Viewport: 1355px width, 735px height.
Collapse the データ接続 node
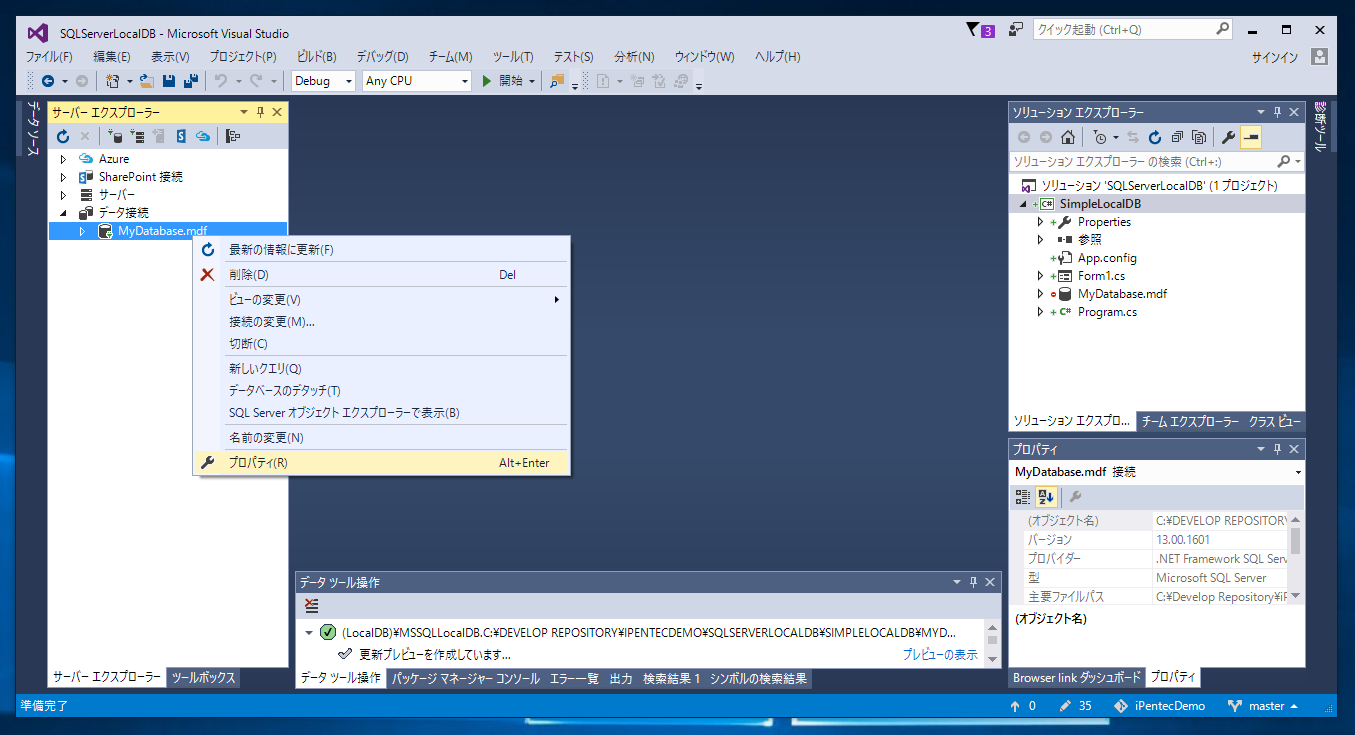[x=64, y=213]
